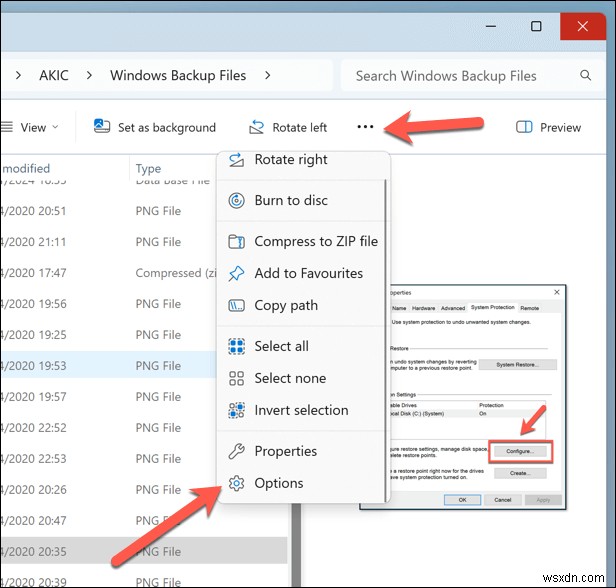Select the Compressed file row dated 17:47

tap(108, 273)
